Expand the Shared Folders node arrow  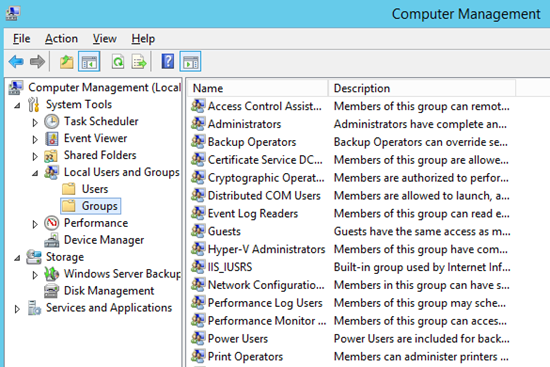pos(35,156)
